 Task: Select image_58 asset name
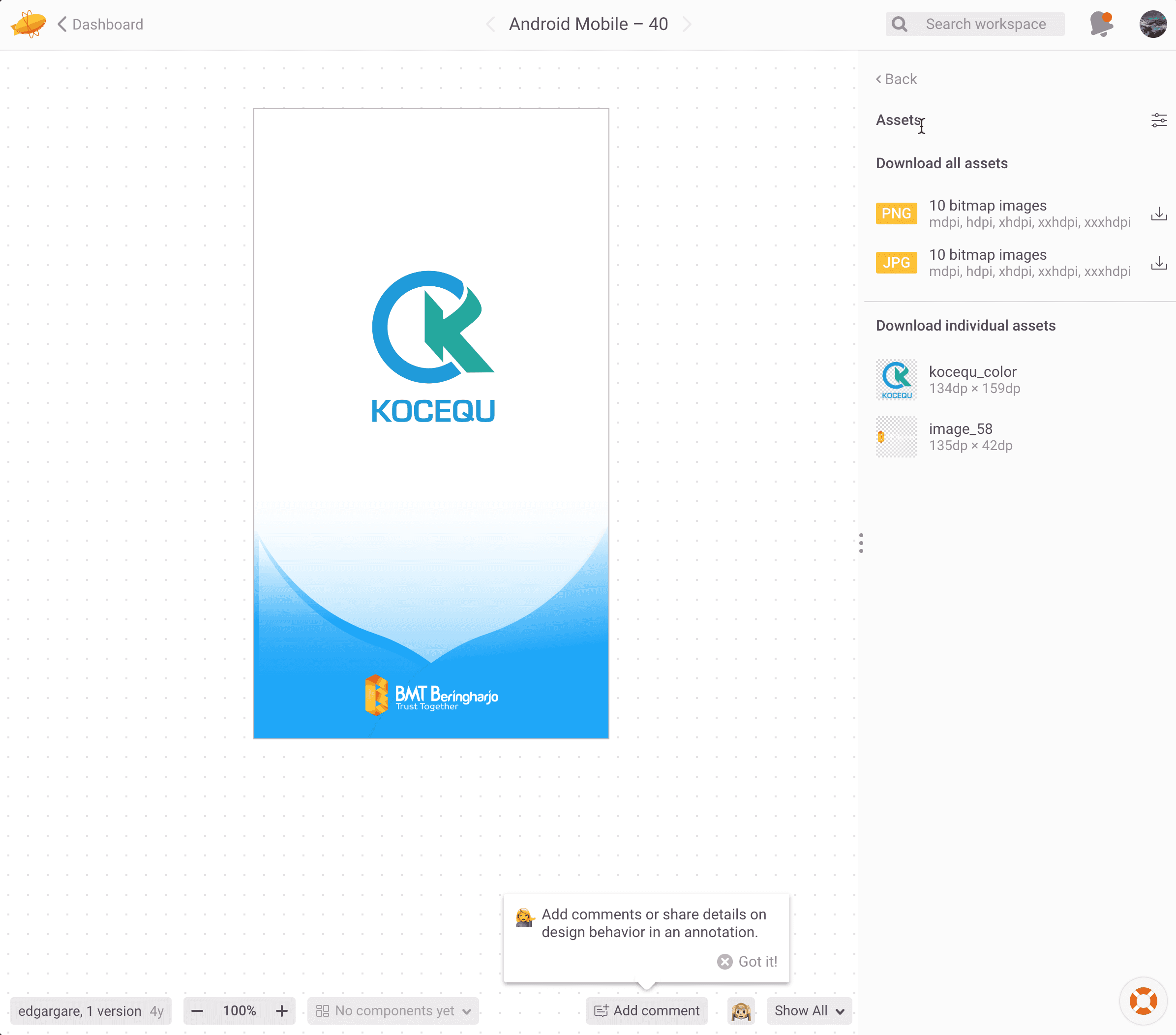[960, 428]
